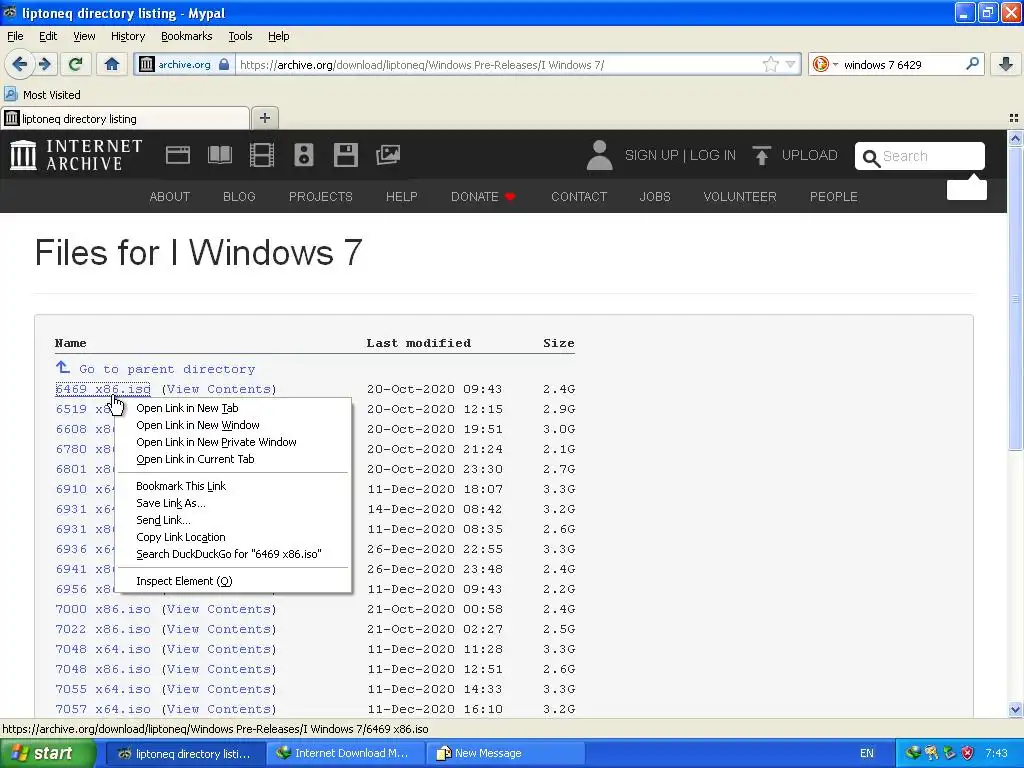The image size is (1024, 768).
Task: Go forward with the Forward arrow
Action: (x=45, y=64)
